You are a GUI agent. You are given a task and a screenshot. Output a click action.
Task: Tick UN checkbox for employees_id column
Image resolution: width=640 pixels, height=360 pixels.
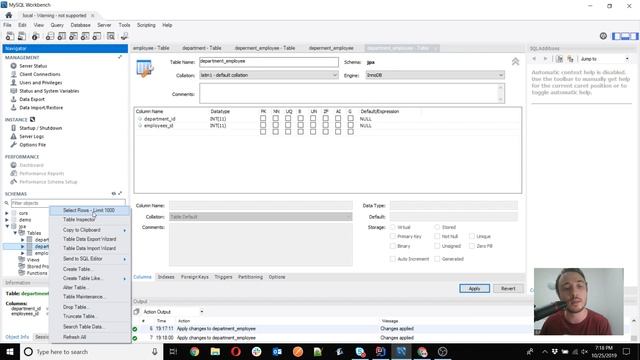(313, 125)
